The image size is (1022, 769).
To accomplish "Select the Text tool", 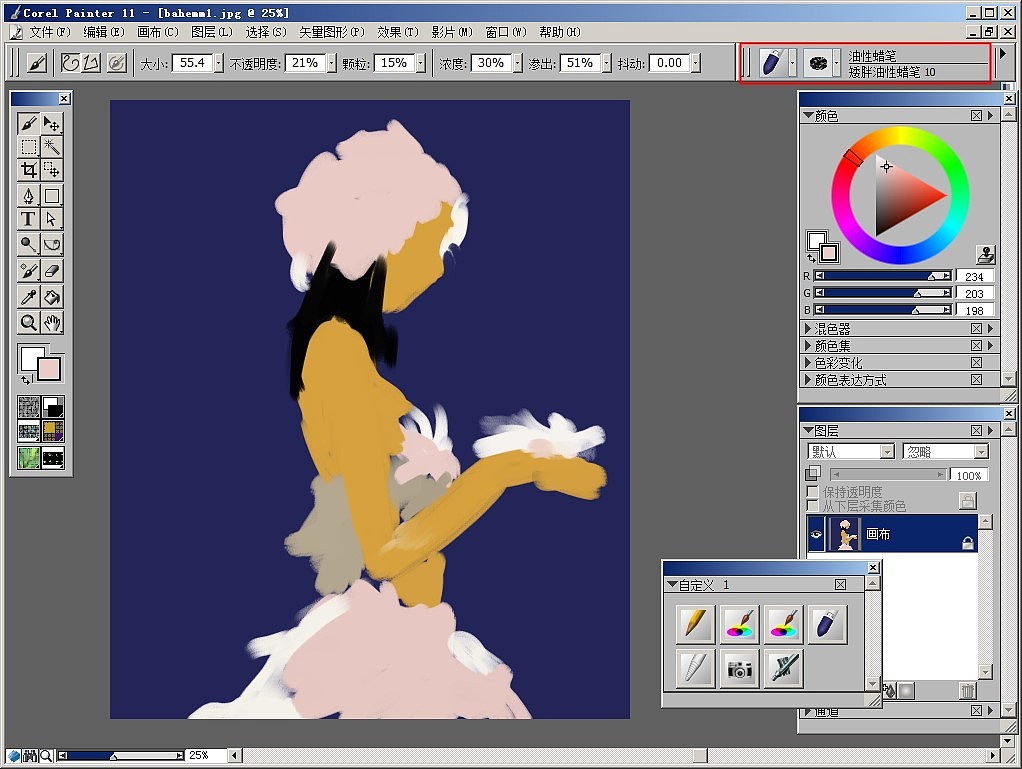I will point(29,219).
